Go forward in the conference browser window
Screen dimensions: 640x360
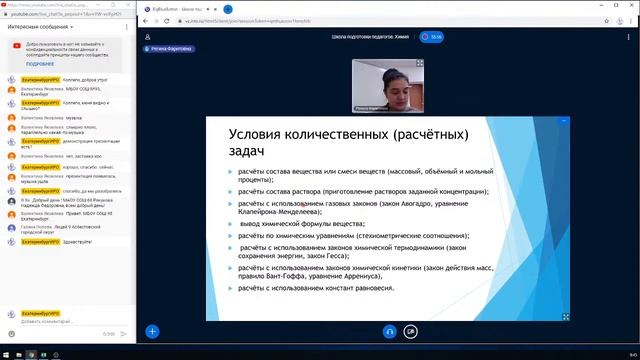(x=156, y=21)
